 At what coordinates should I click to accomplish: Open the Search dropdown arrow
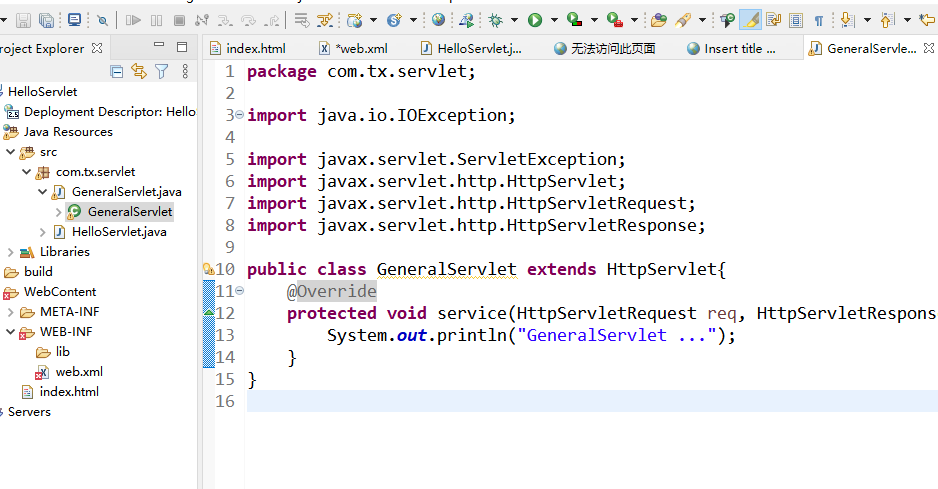click(x=702, y=20)
